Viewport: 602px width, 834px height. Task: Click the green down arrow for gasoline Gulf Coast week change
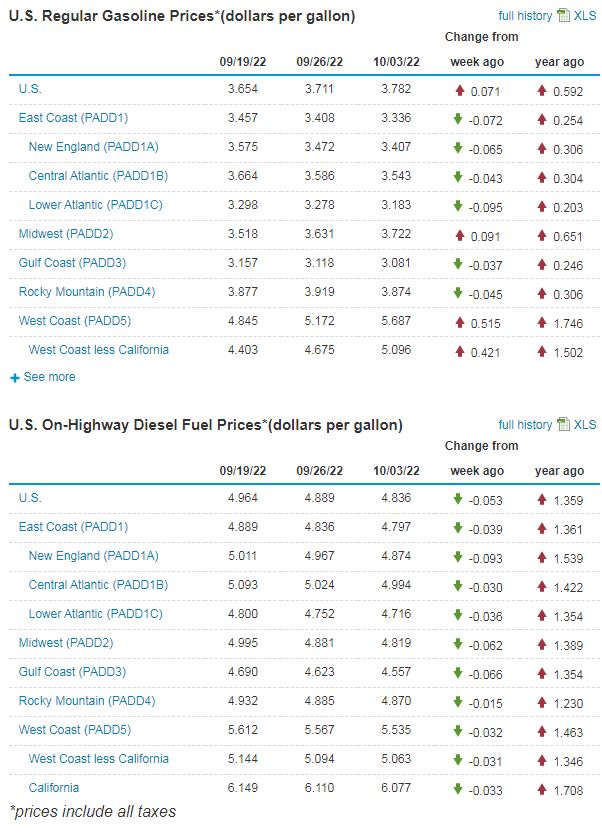[x=458, y=263]
